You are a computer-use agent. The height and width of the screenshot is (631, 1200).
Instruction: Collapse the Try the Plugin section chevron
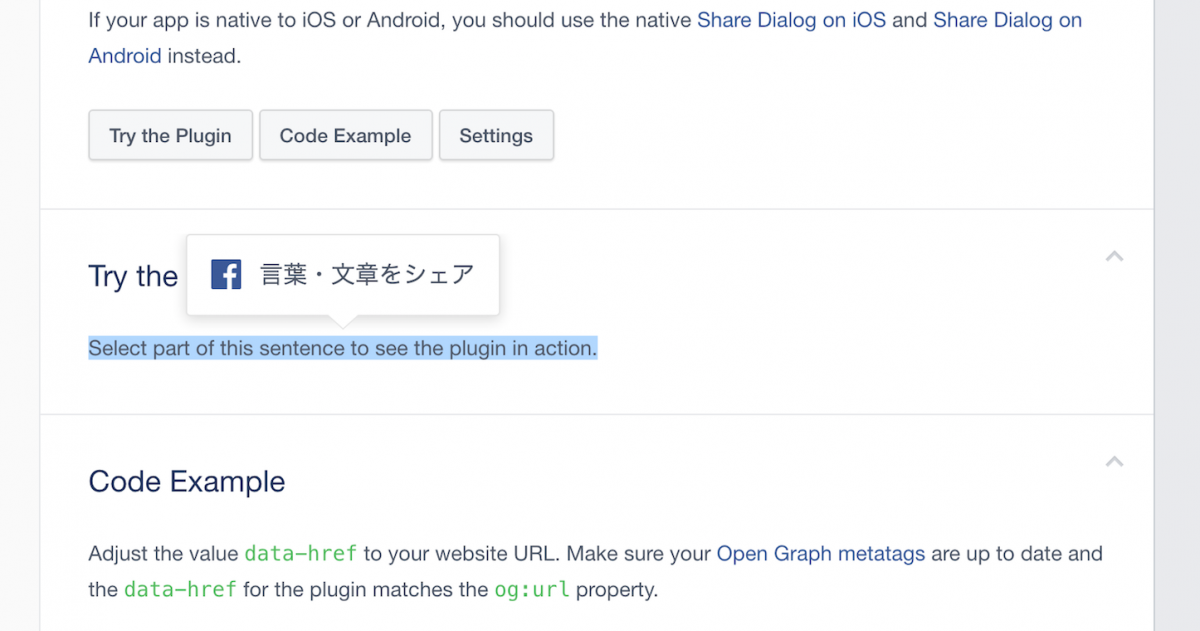coord(1114,256)
